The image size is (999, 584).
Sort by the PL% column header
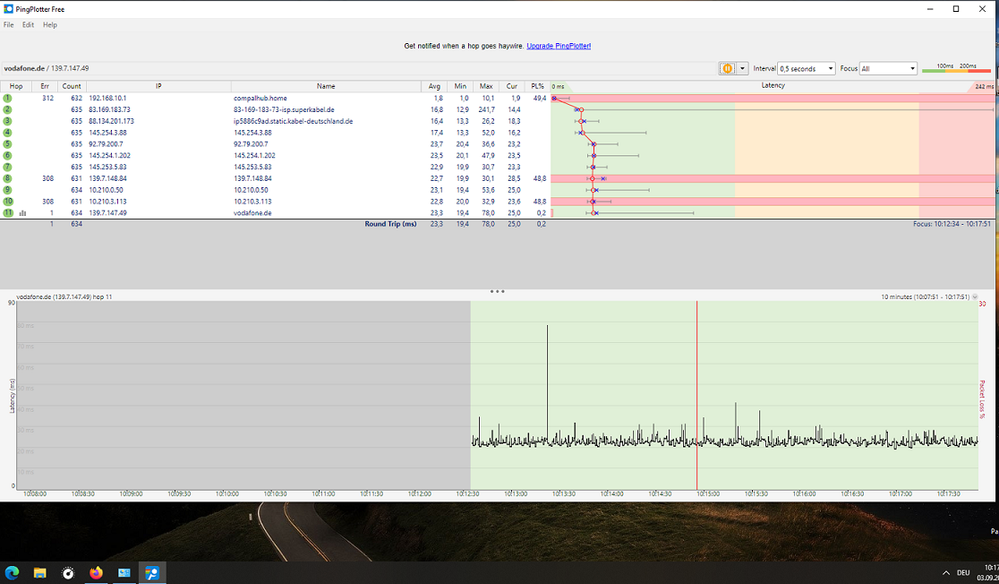click(538, 86)
